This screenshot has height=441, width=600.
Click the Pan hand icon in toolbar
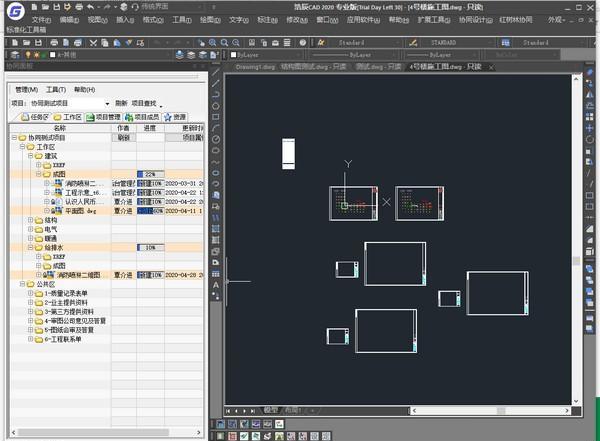tap(201, 43)
